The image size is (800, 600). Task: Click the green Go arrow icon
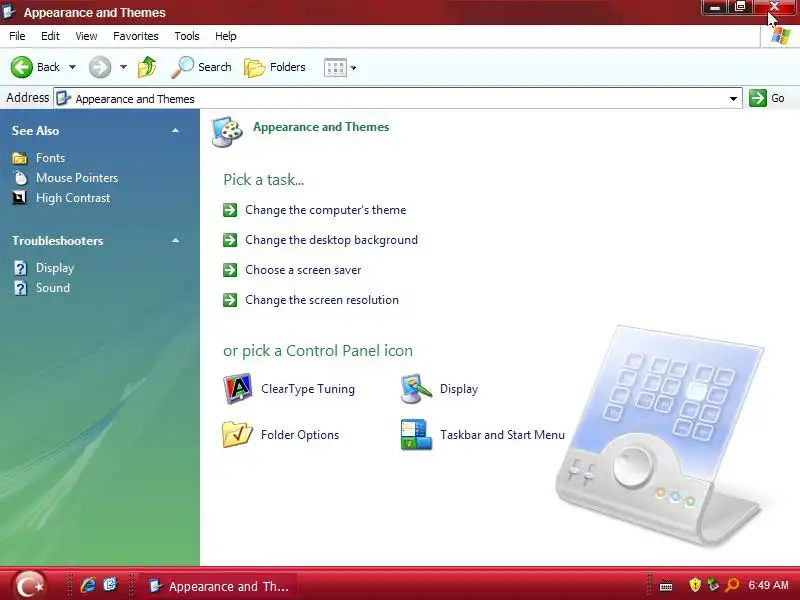point(758,98)
